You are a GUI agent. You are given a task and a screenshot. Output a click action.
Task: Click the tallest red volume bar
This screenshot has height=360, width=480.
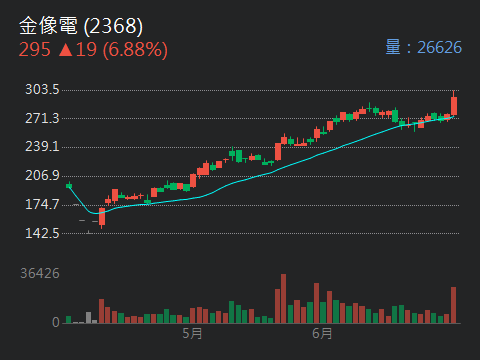click(283, 299)
